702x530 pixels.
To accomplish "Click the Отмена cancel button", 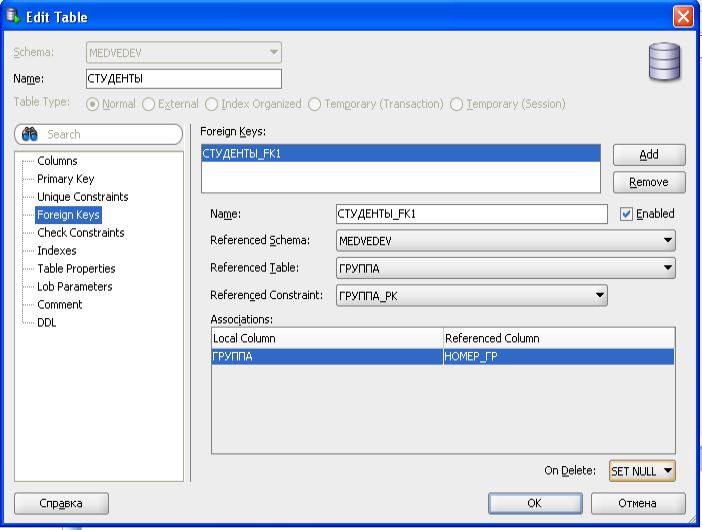I will tap(638, 504).
